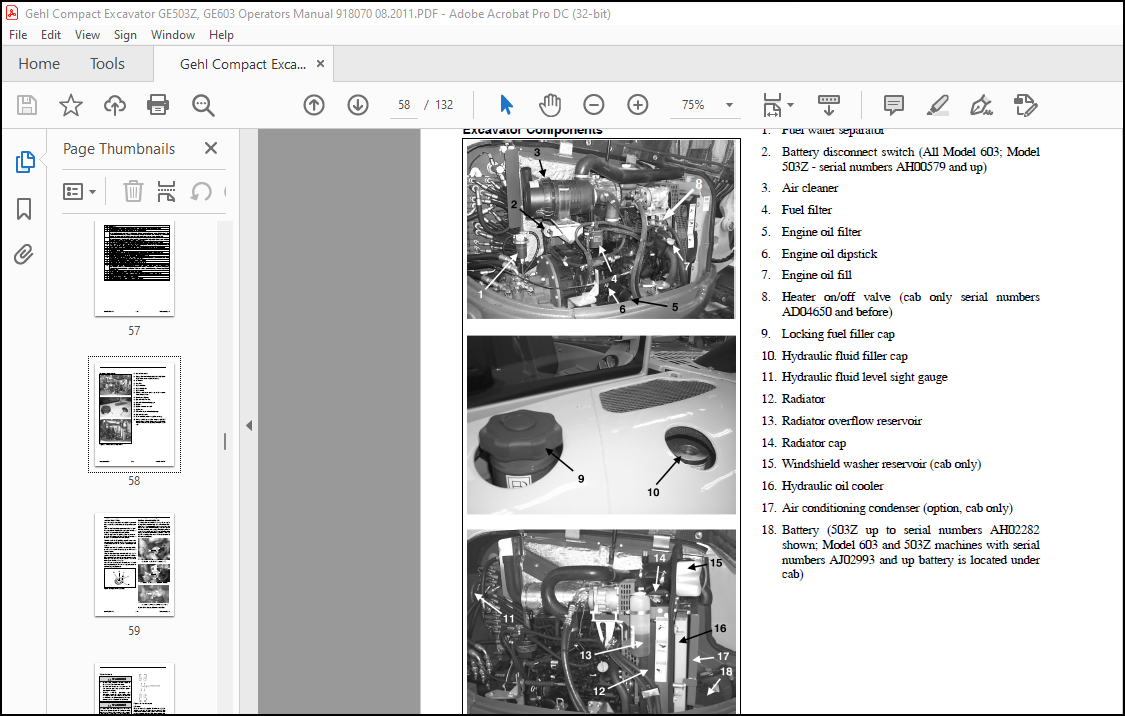Click 'Air cleaner' list item text
Screen dimensions: 1125x716
[809, 188]
